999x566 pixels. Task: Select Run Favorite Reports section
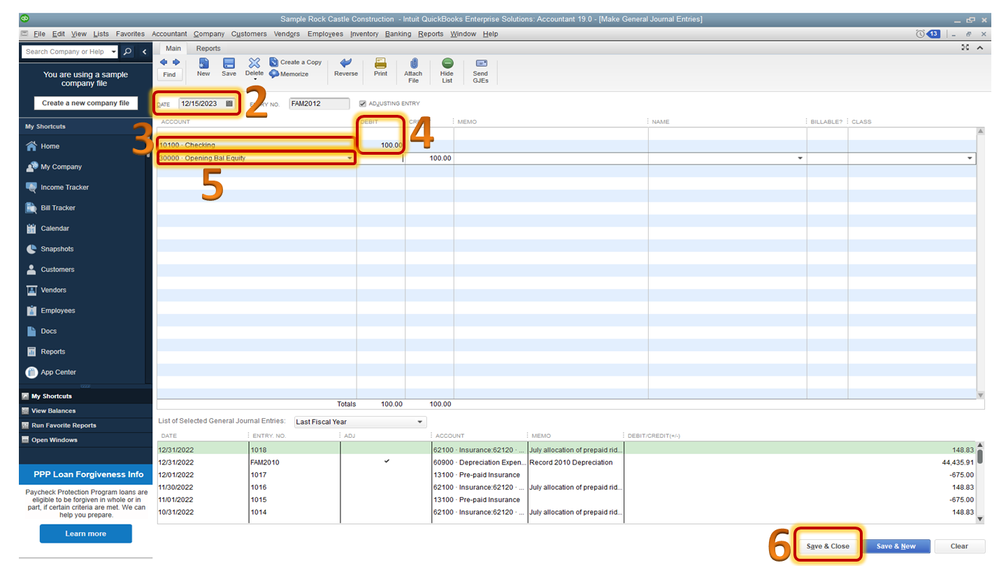pyautogui.click(x=64, y=426)
